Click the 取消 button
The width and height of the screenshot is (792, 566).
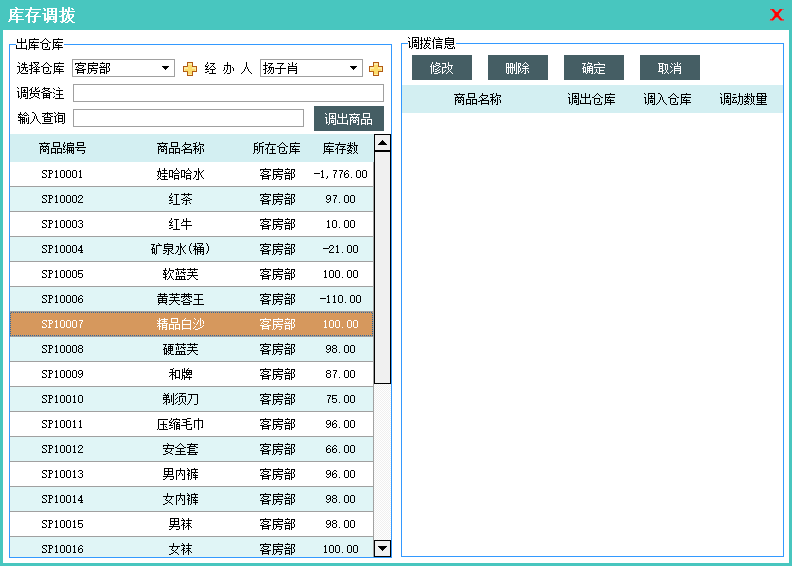point(669,68)
